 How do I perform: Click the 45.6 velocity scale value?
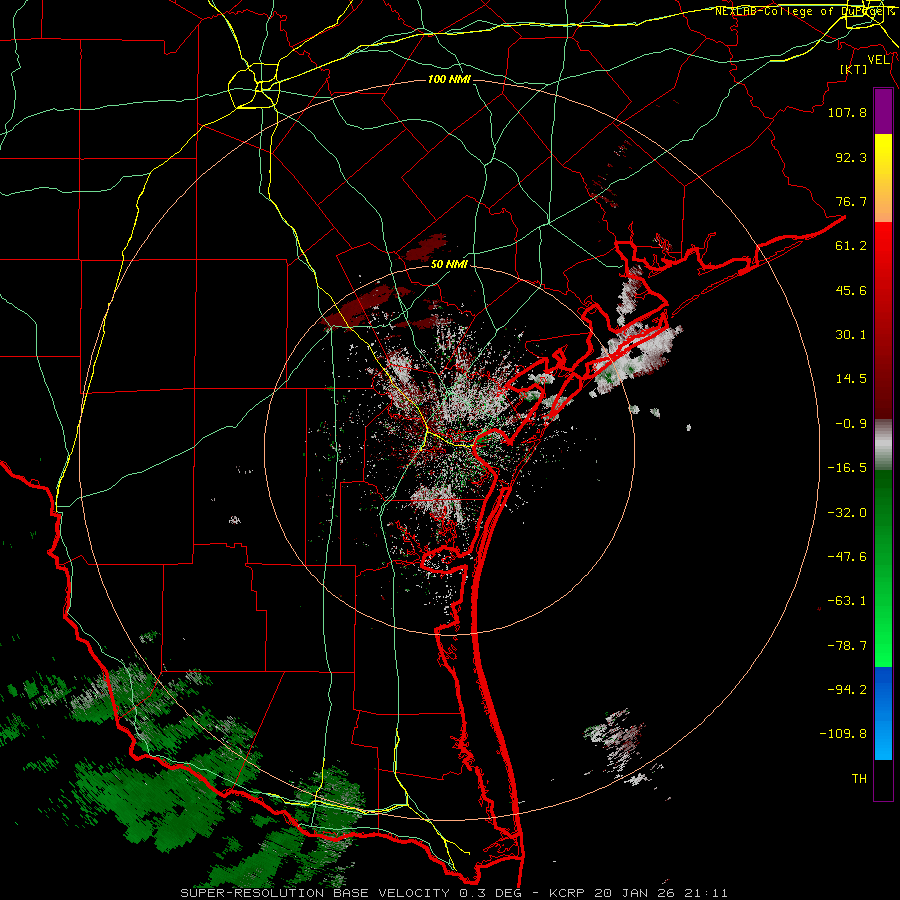851,290
